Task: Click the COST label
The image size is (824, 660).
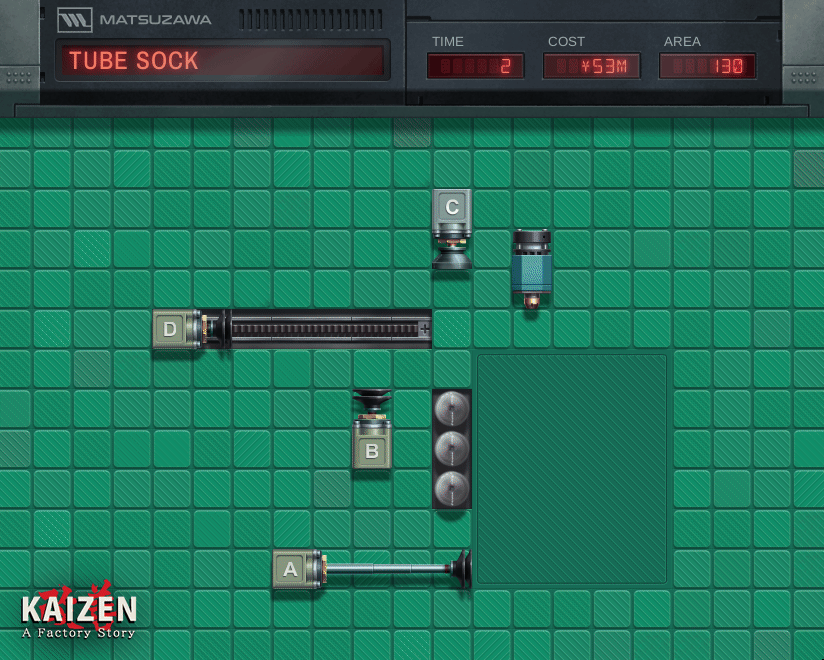Action: 566,42
